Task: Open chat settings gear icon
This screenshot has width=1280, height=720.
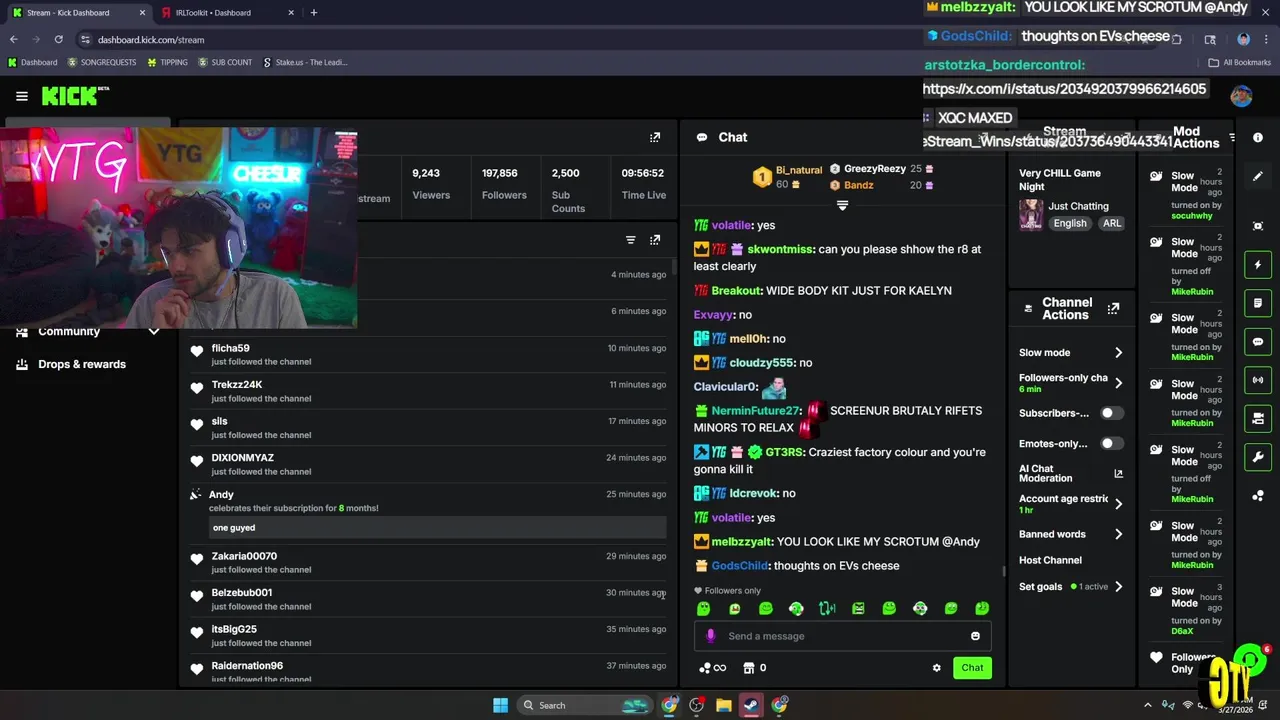Action: pos(937,668)
